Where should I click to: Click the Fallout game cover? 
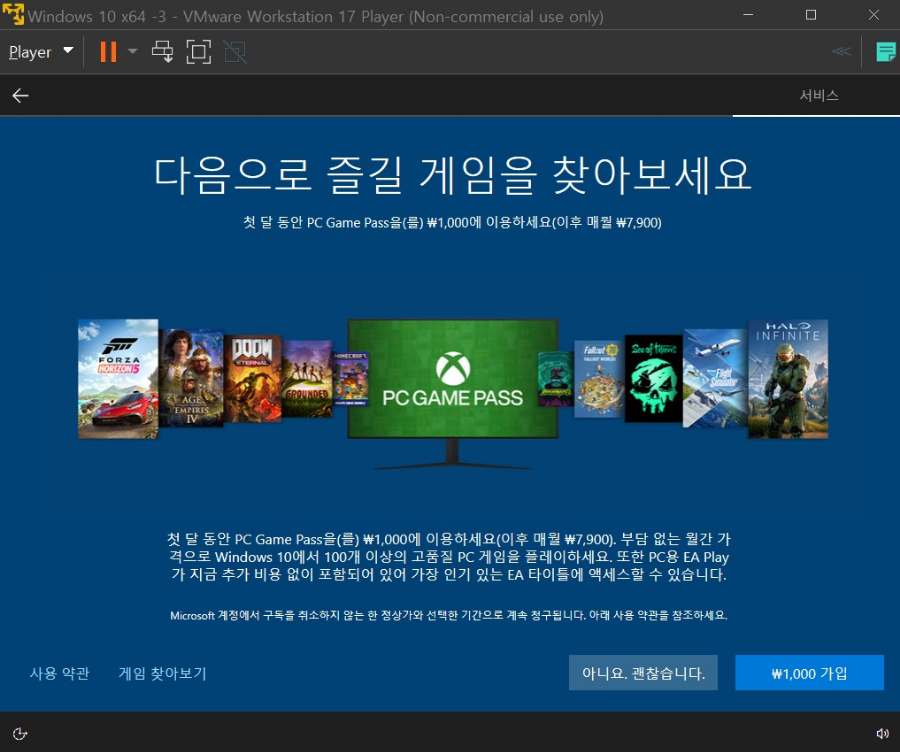point(599,379)
